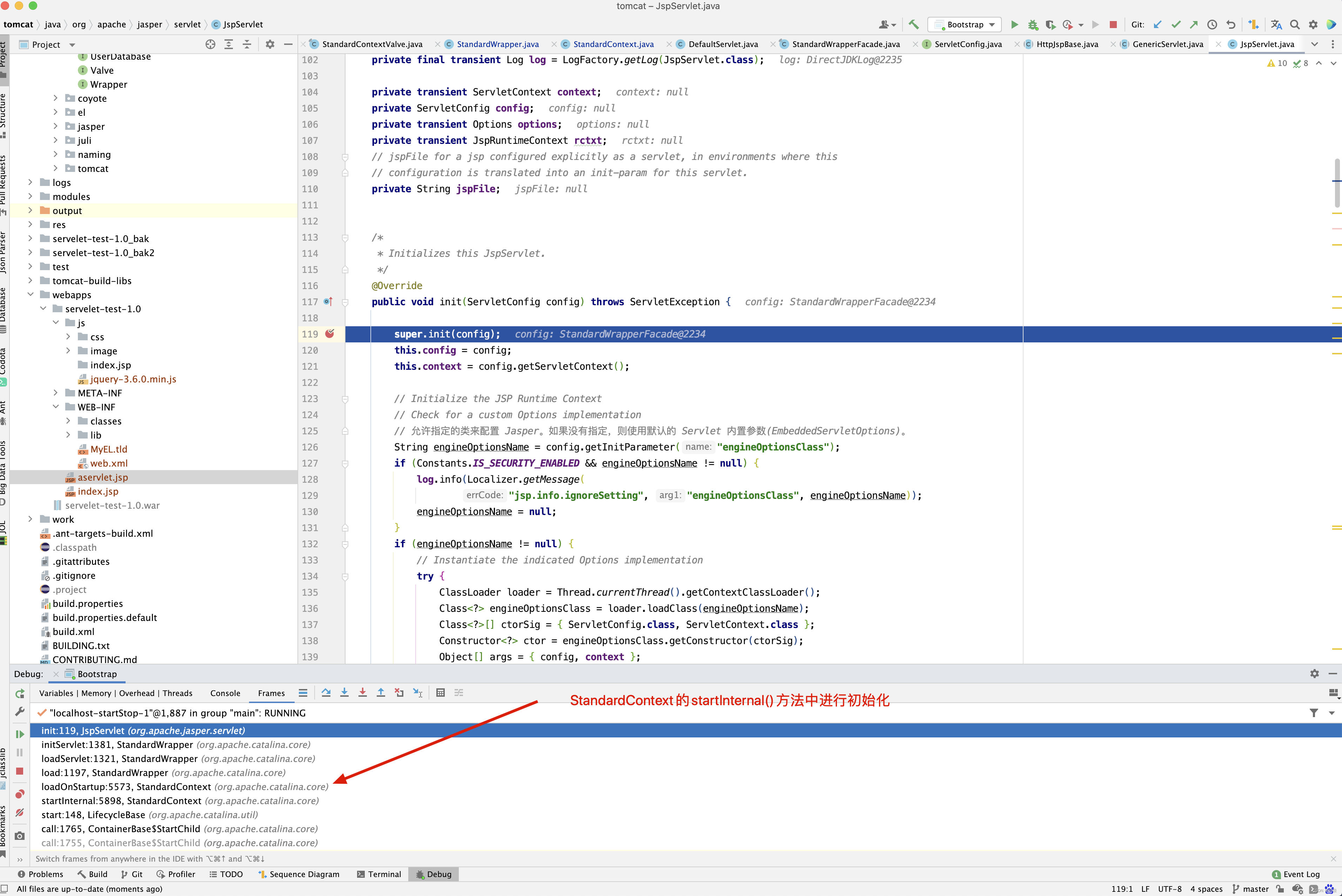Screen dimensions: 1342x896
Task: Switch to the StandardContext.java editor tab
Action: (612, 44)
